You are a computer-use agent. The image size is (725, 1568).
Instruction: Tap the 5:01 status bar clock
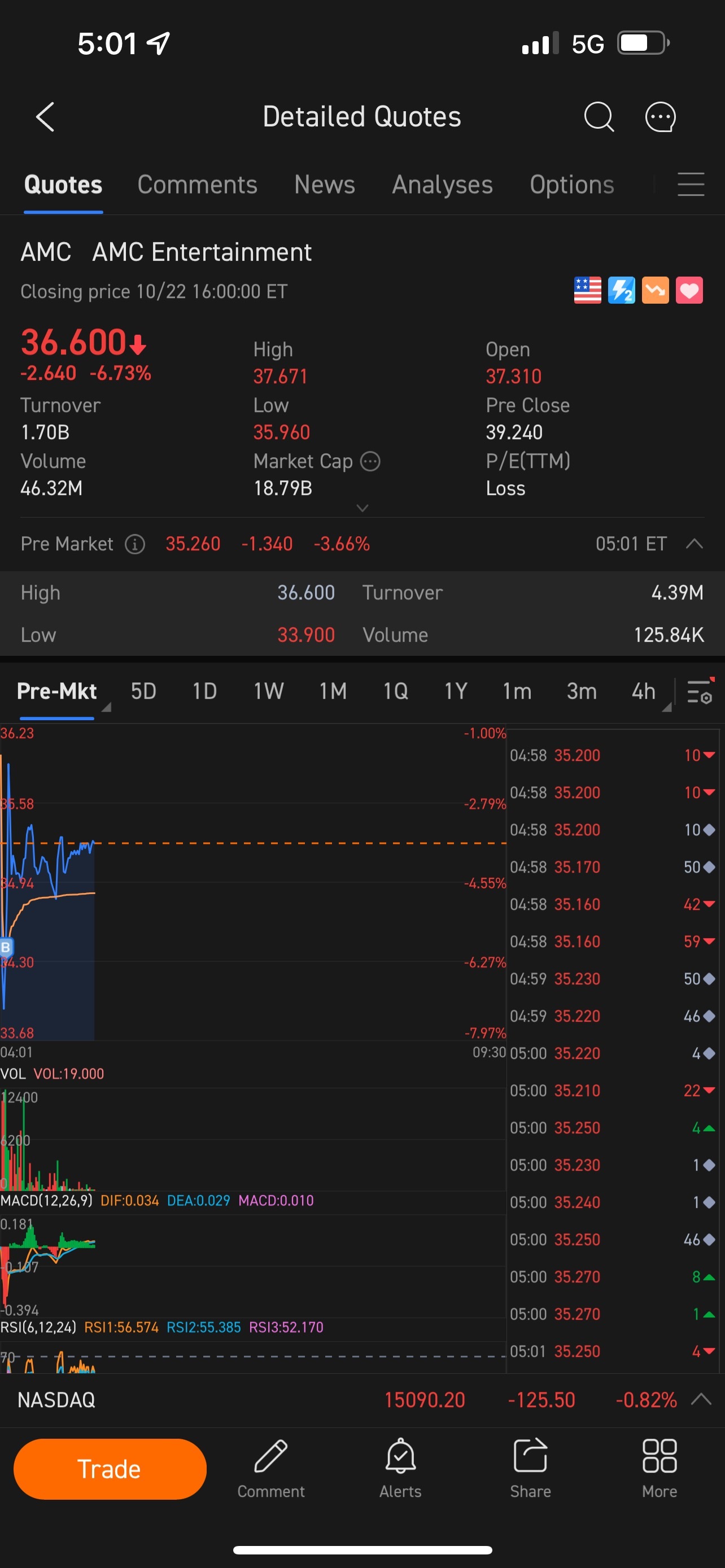tap(107, 44)
